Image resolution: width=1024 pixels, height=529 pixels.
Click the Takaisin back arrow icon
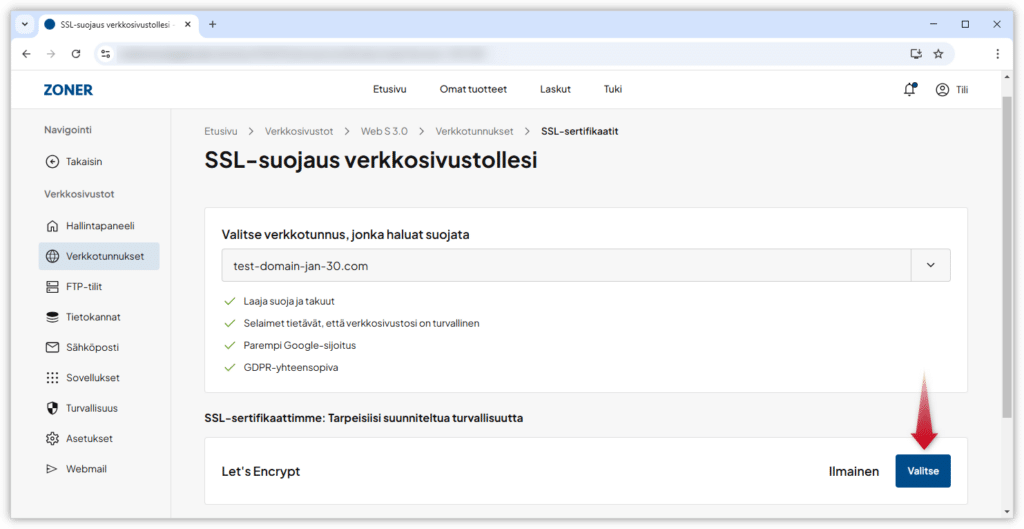pos(53,161)
